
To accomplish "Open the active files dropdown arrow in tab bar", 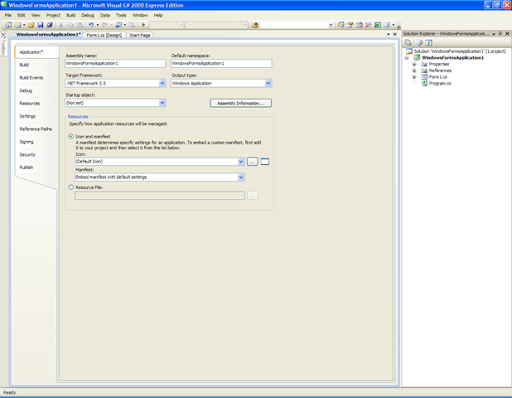I will [x=388, y=34].
